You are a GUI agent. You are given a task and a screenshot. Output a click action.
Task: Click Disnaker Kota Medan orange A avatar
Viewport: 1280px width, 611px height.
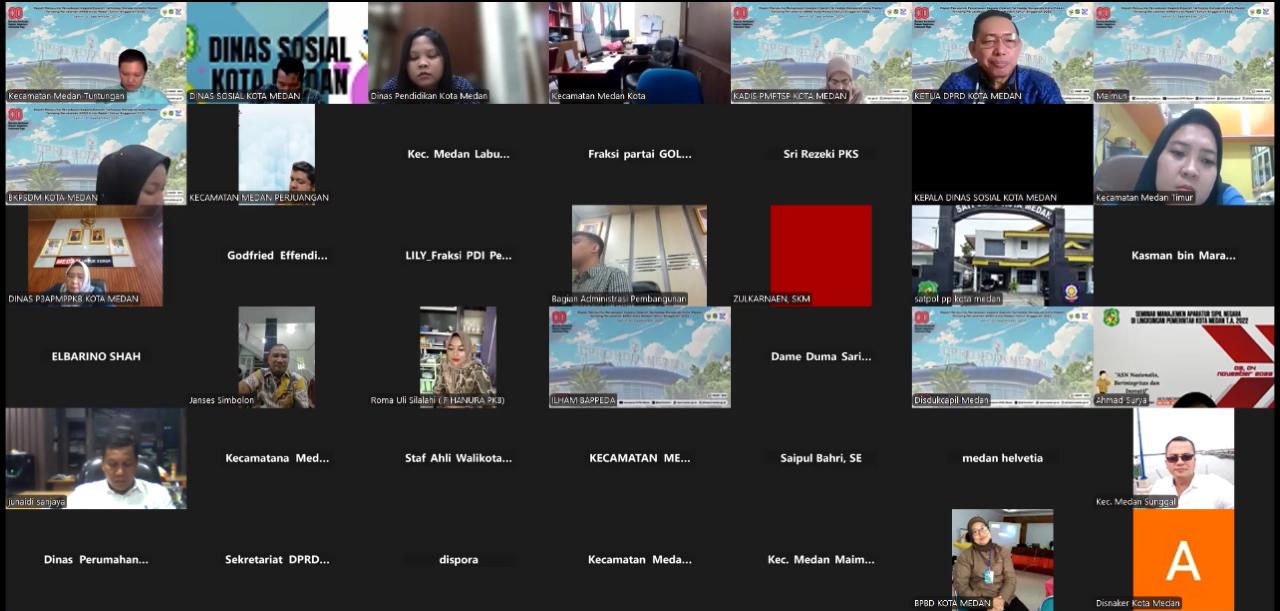click(x=1183, y=558)
